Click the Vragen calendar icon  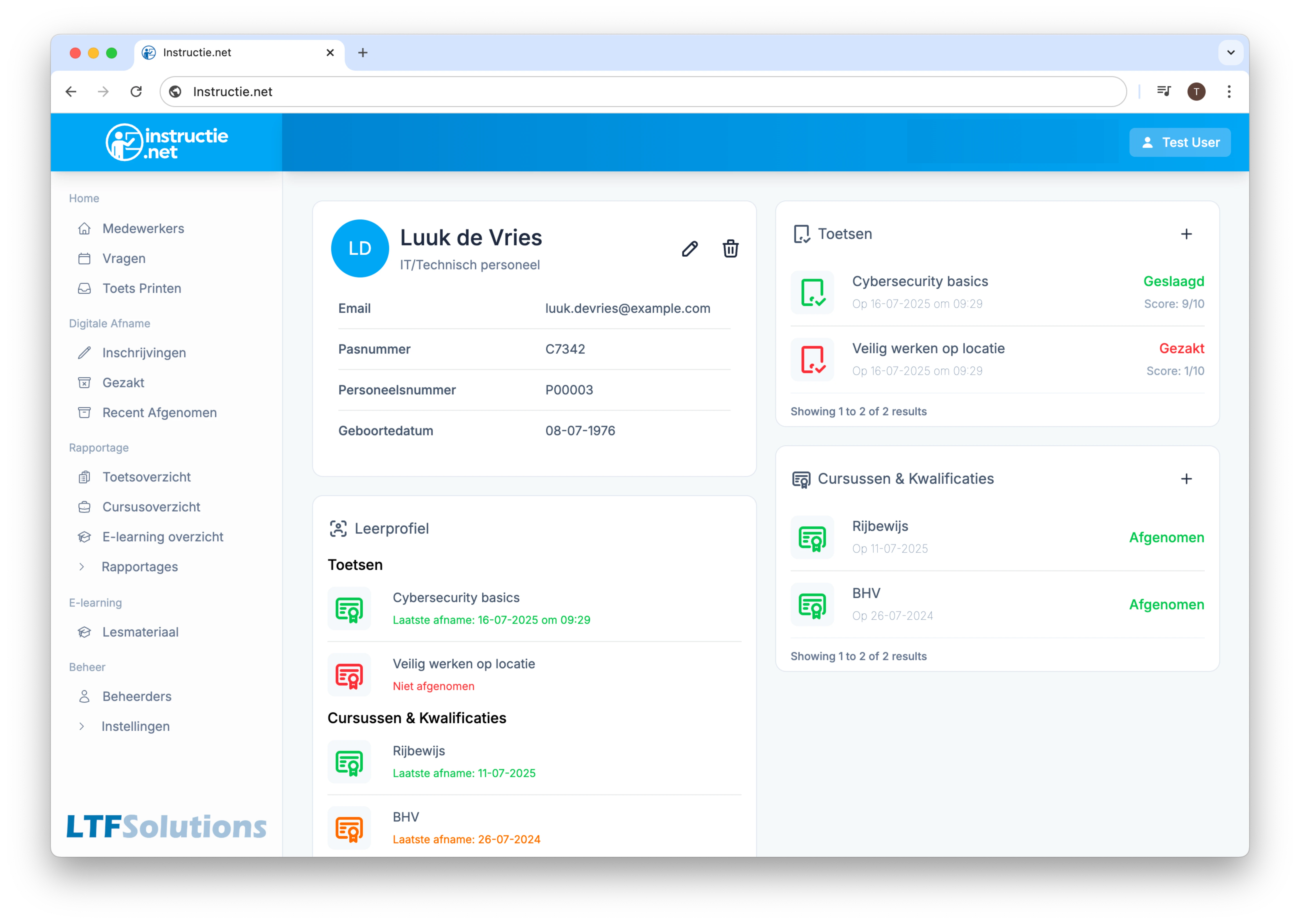(x=84, y=258)
